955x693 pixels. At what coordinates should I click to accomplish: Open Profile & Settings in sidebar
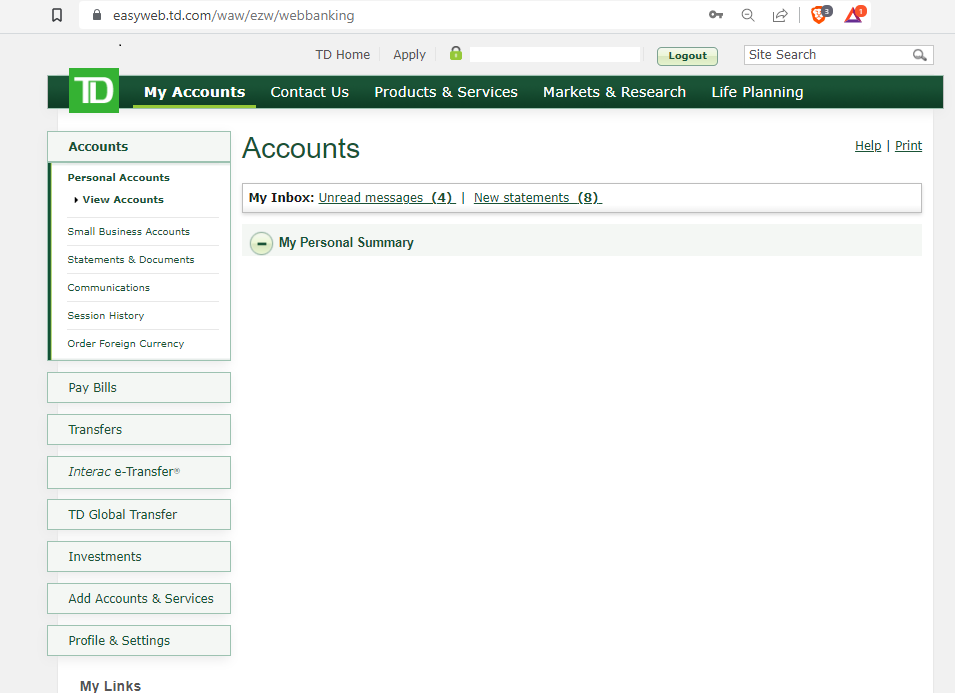139,641
